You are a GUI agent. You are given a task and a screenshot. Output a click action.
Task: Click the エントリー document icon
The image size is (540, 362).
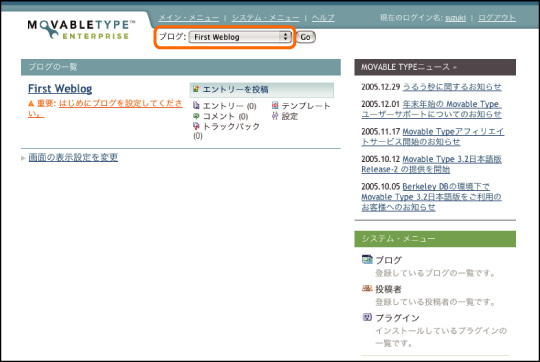196,105
